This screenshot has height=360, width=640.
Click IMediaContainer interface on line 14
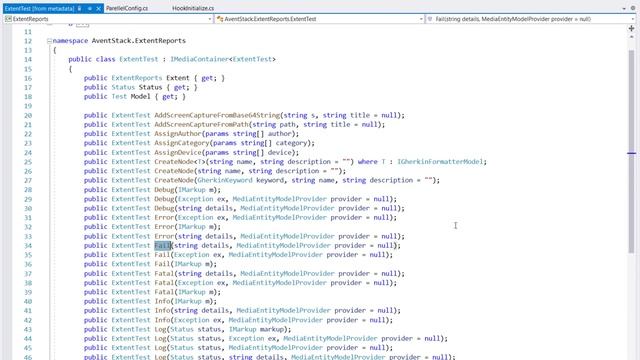(x=199, y=59)
